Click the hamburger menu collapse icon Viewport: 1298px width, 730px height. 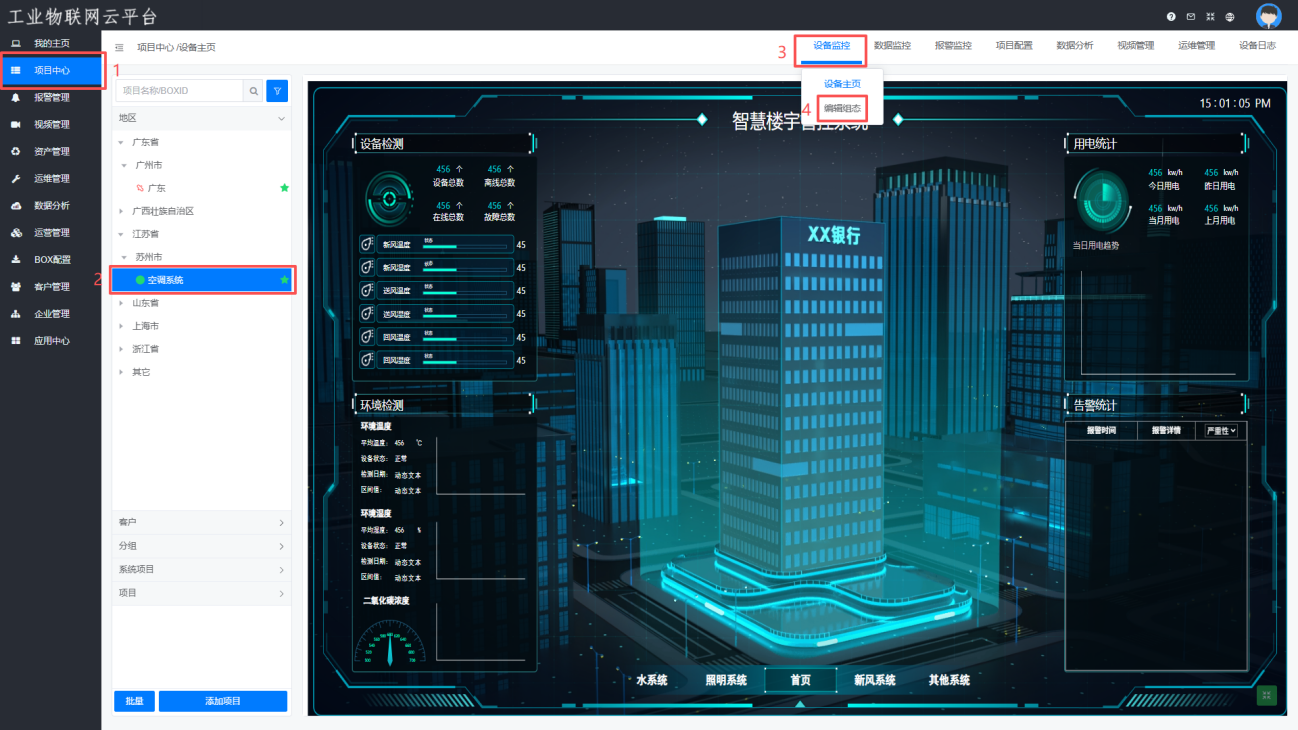coord(120,47)
